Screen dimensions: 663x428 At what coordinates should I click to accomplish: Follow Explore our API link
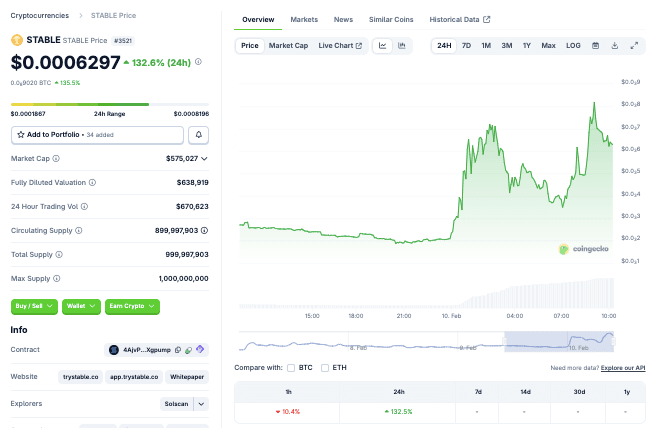623,368
